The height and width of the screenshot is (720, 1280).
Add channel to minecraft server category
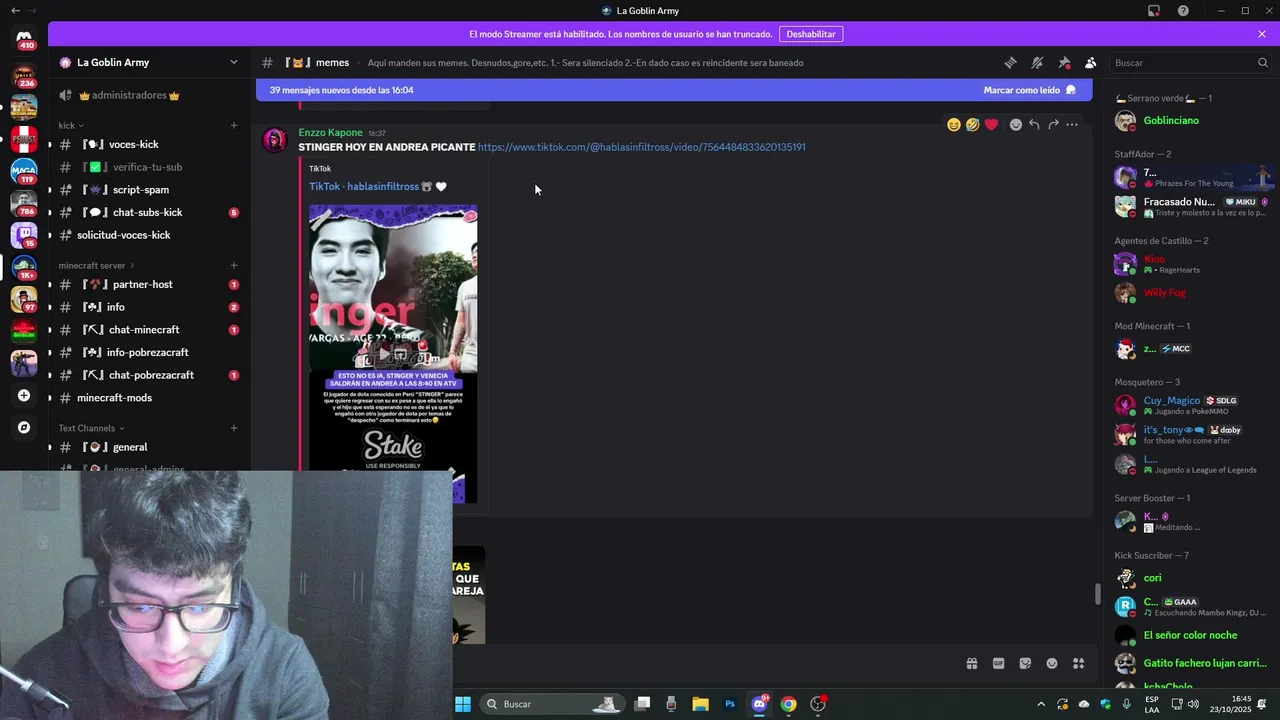(234, 266)
